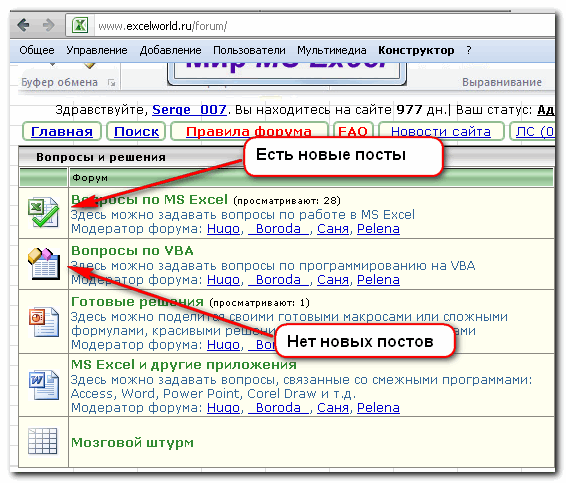Open the ЛС private messages button
Image resolution: width=566 pixels, height=483 pixels.
coord(532,131)
